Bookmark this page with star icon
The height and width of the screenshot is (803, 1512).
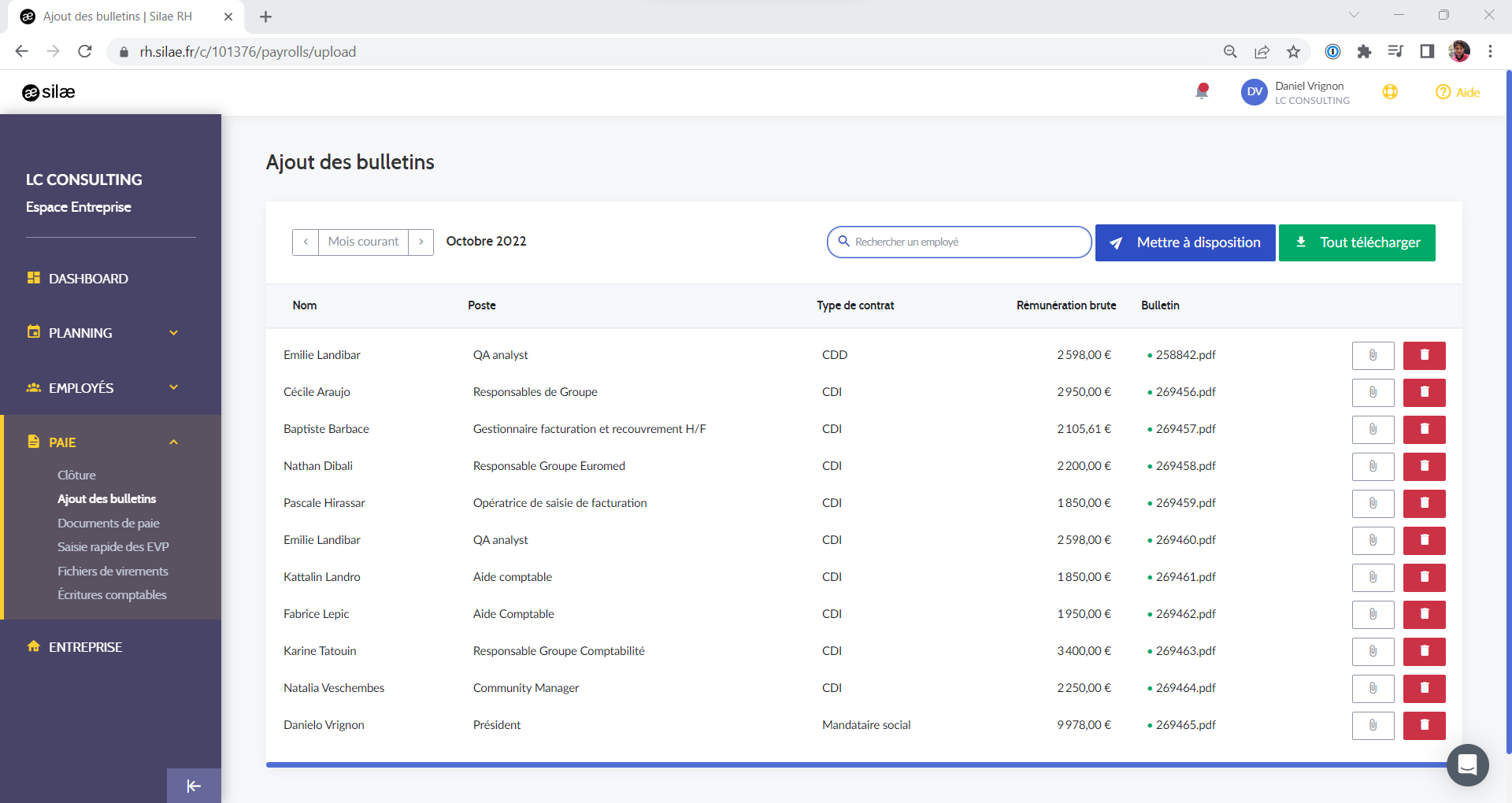click(1293, 52)
